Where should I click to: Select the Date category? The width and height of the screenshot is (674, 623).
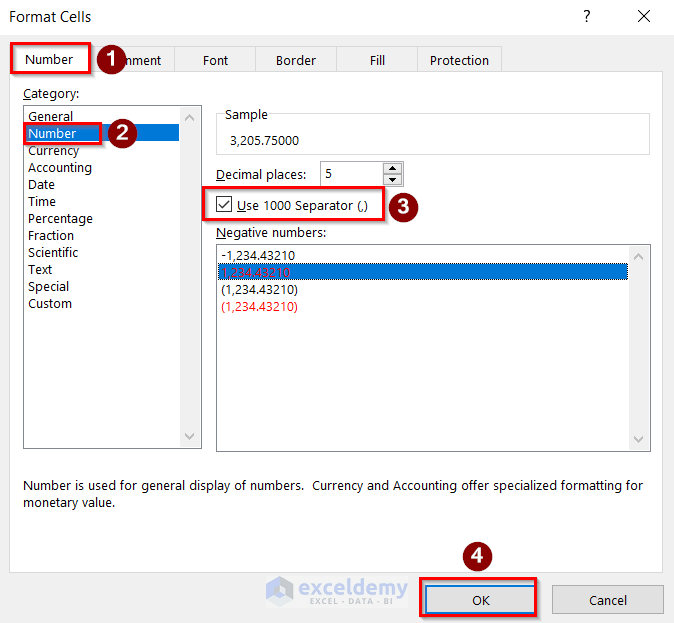pyautogui.click(x=101, y=184)
